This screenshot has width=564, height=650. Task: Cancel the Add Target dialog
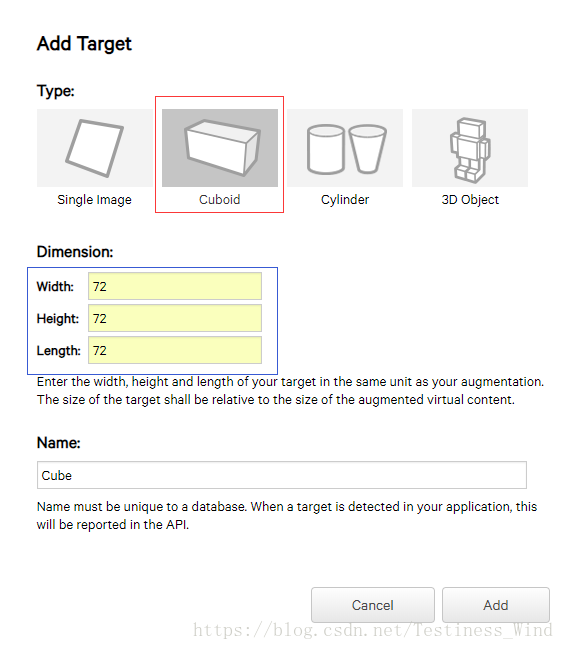373,605
